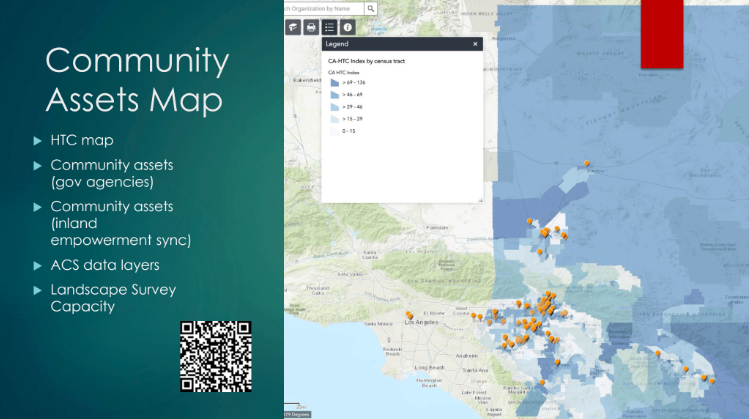Click the >46-69 legend swatch
The image size is (749, 419).
pyautogui.click(x=334, y=95)
